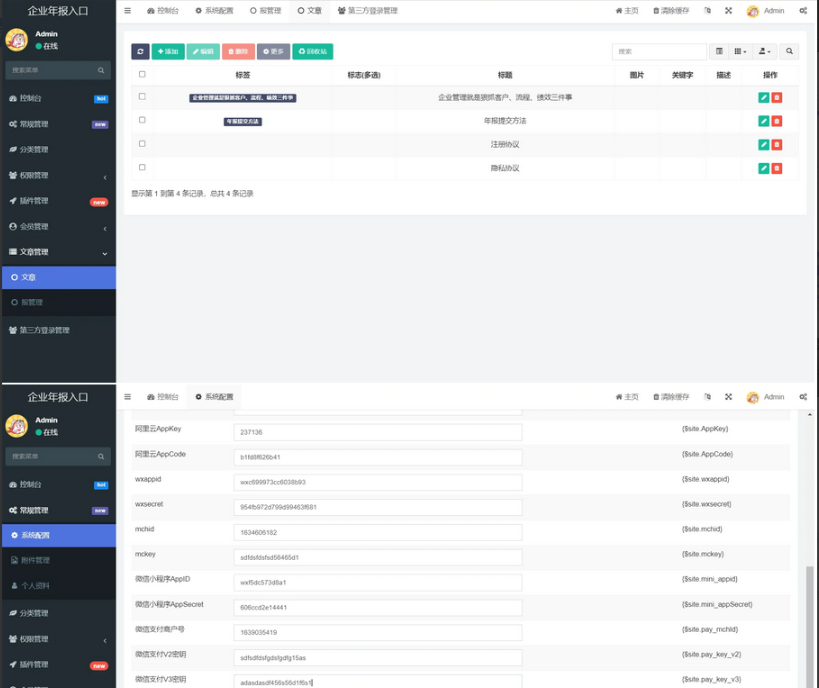The width and height of the screenshot is (819, 688).
Task: Toggle the table card view icon
Action: tap(719, 51)
